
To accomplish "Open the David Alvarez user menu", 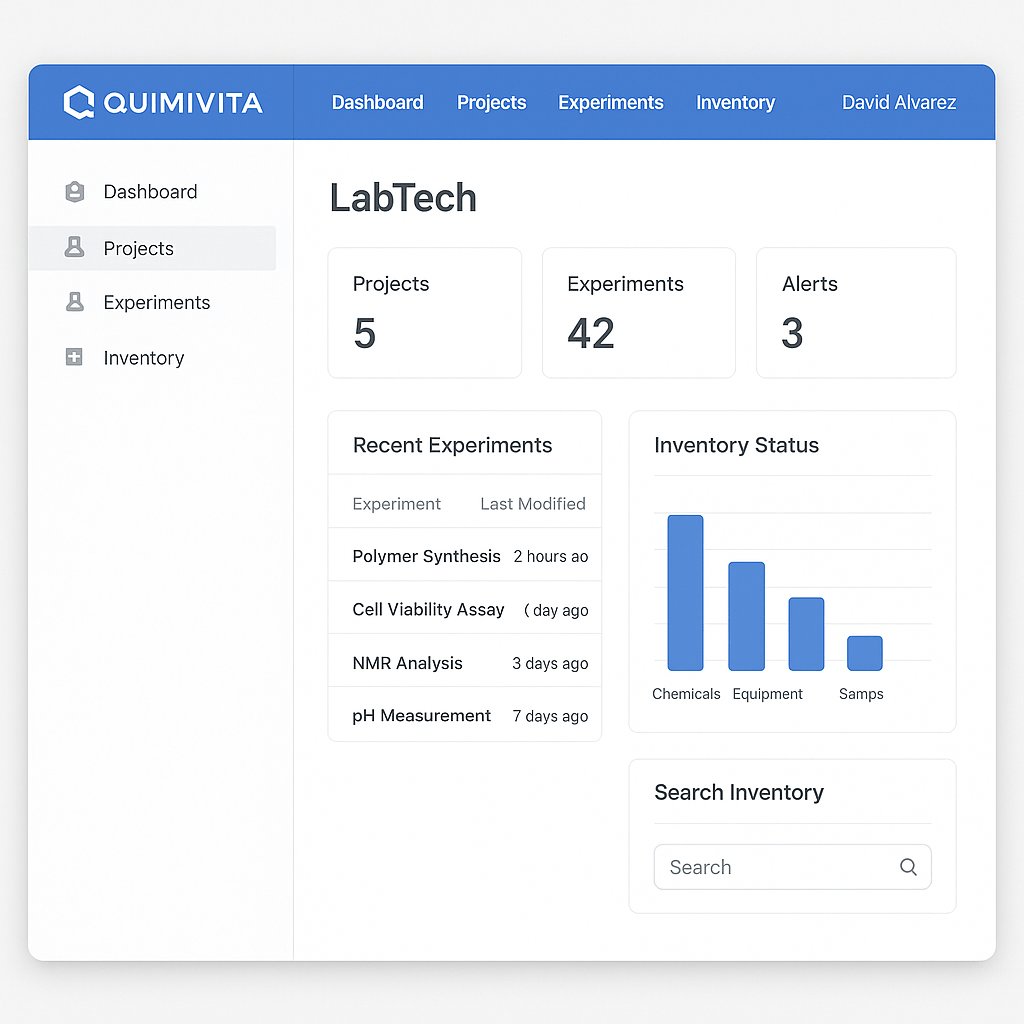I will point(898,103).
